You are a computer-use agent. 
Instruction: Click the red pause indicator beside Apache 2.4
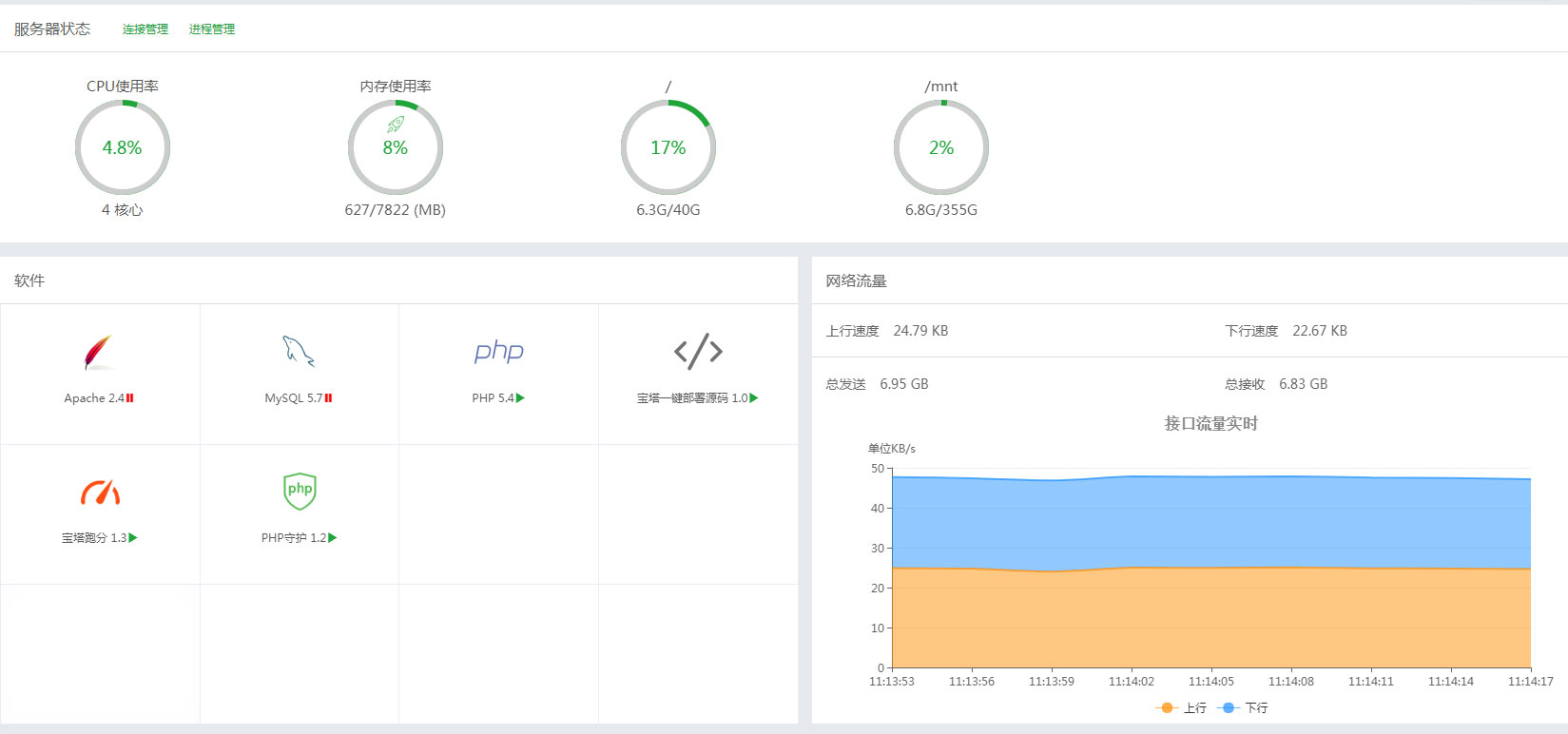coord(130,398)
